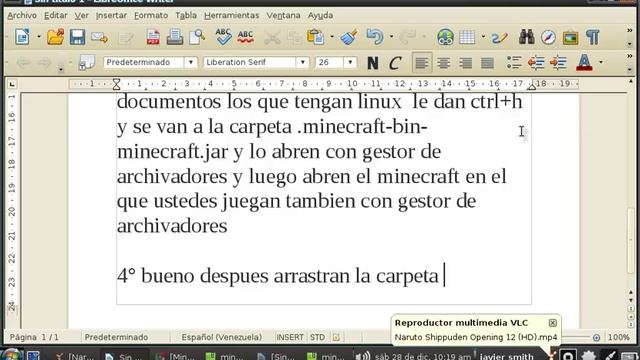Open the Insertar menu
The width and height of the screenshot is (640, 360).
point(111,16)
